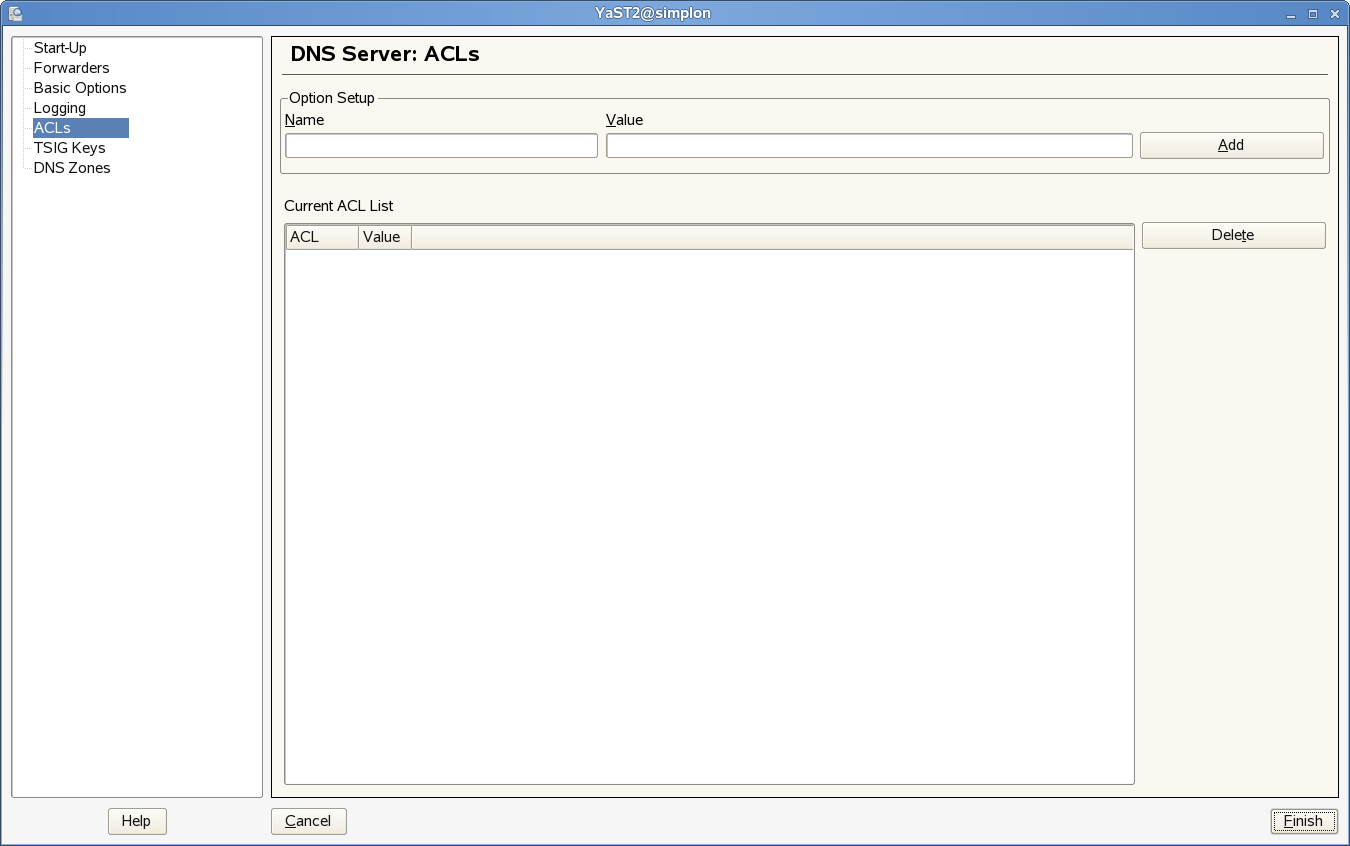
Task: Select Forwarders in the navigation tree
Action: coord(71,68)
